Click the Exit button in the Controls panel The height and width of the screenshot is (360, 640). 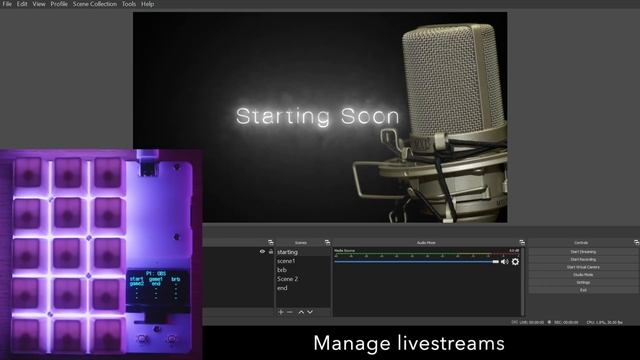[x=583, y=290]
